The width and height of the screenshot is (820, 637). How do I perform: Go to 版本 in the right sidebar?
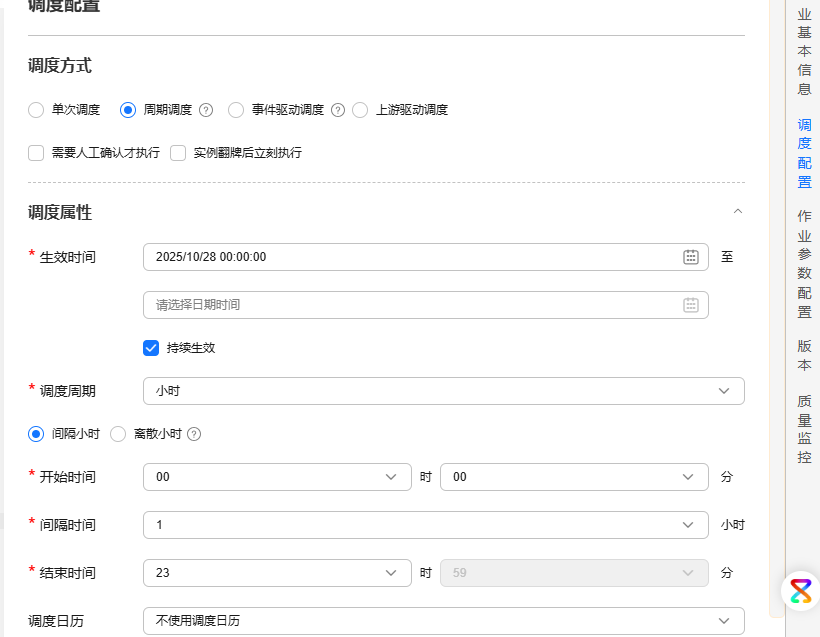click(x=803, y=352)
